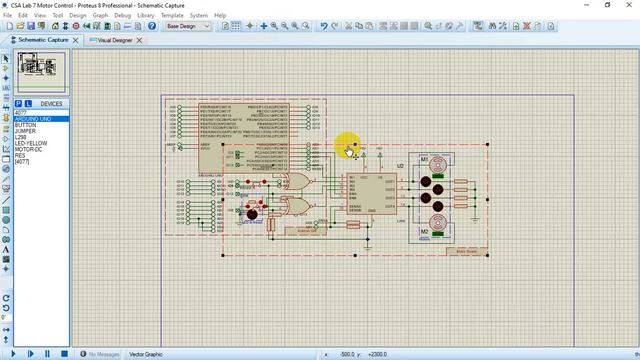The height and width of the screenshot is (360, 640).
Task: Open the Template menu
Action: click(172, 16)
